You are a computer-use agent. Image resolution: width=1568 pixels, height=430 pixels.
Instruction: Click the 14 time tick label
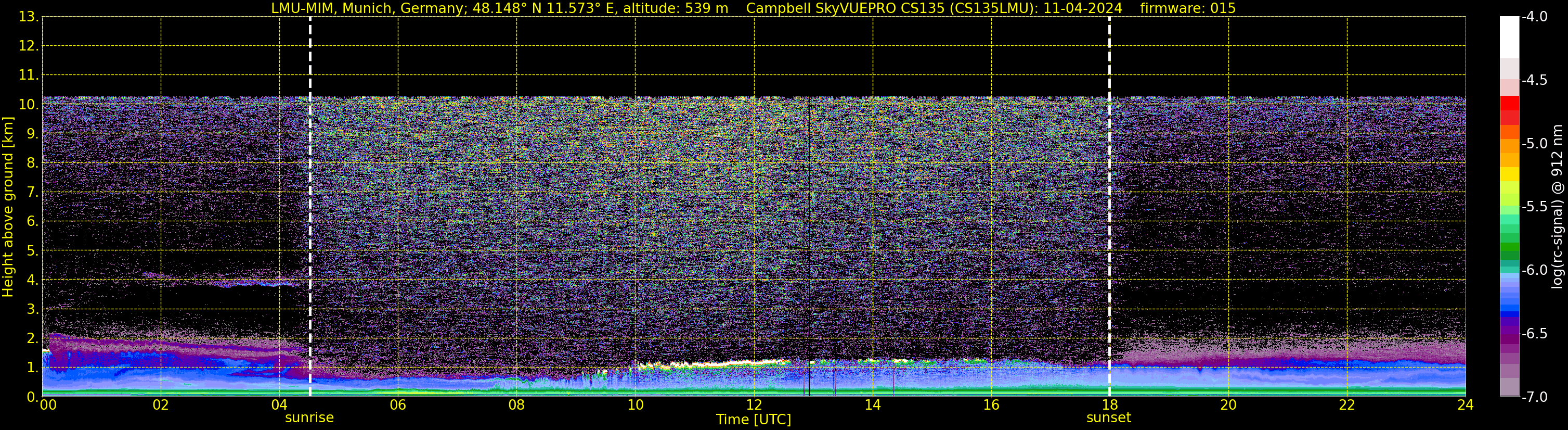(x=873, y=404)
